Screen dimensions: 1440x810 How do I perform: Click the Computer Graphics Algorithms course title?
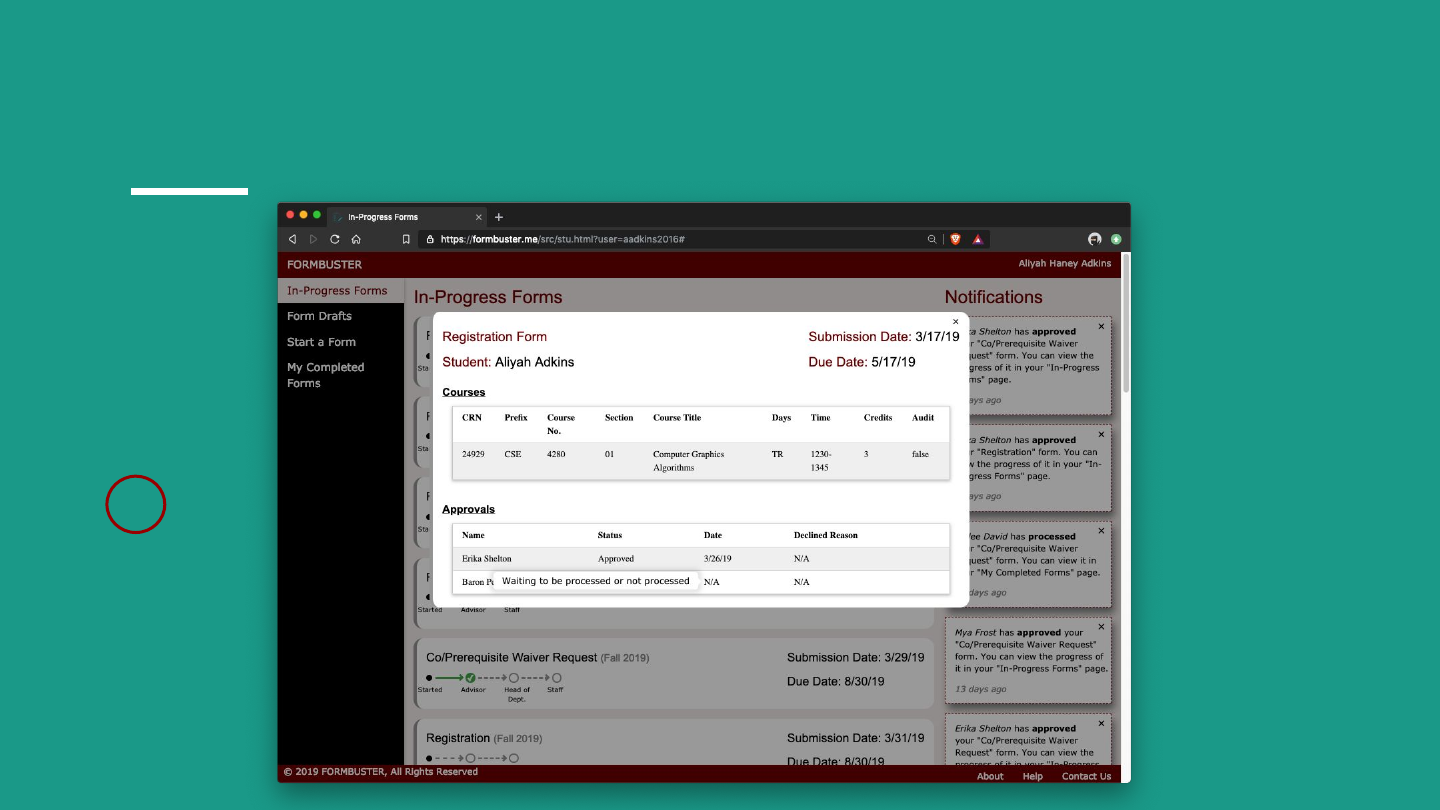[x=688, y=461]
